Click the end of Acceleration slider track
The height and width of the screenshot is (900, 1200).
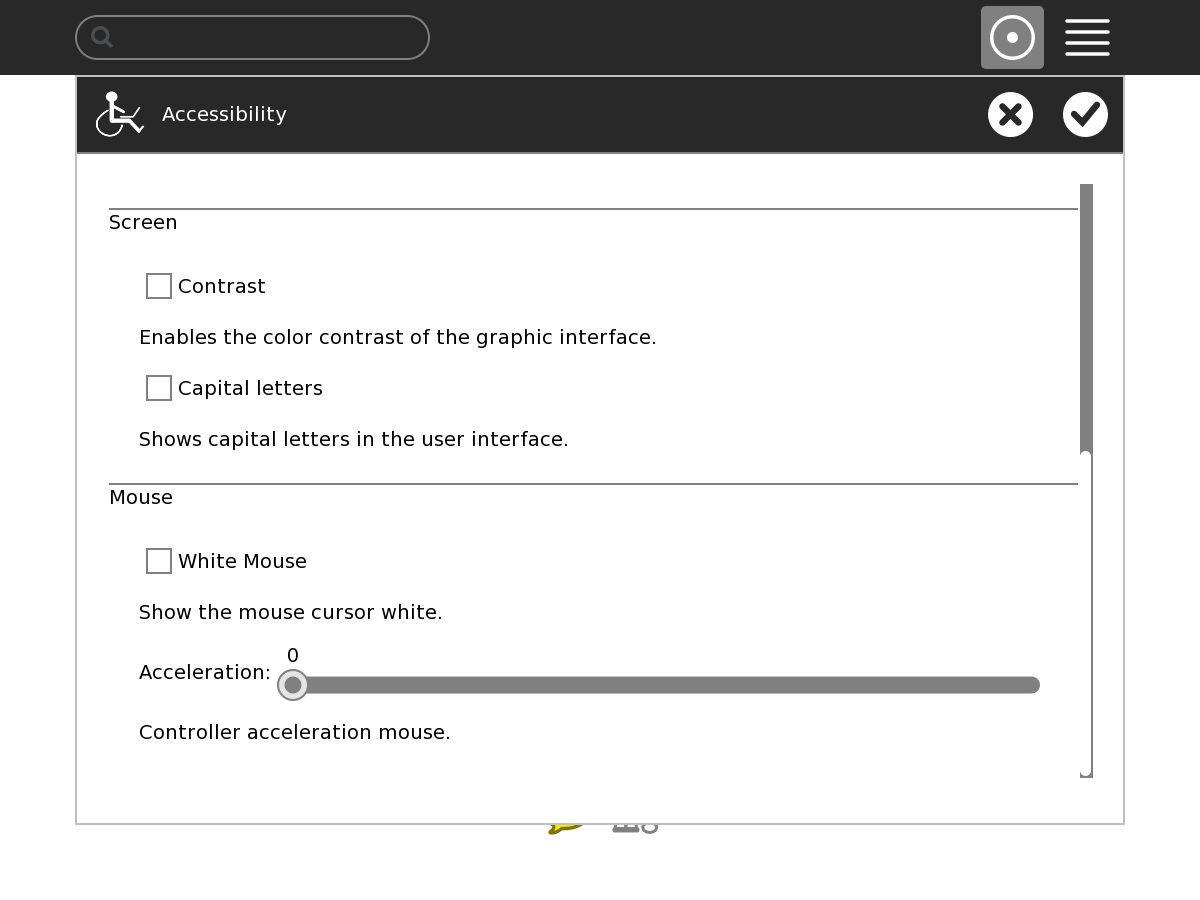coord(1030,685)
